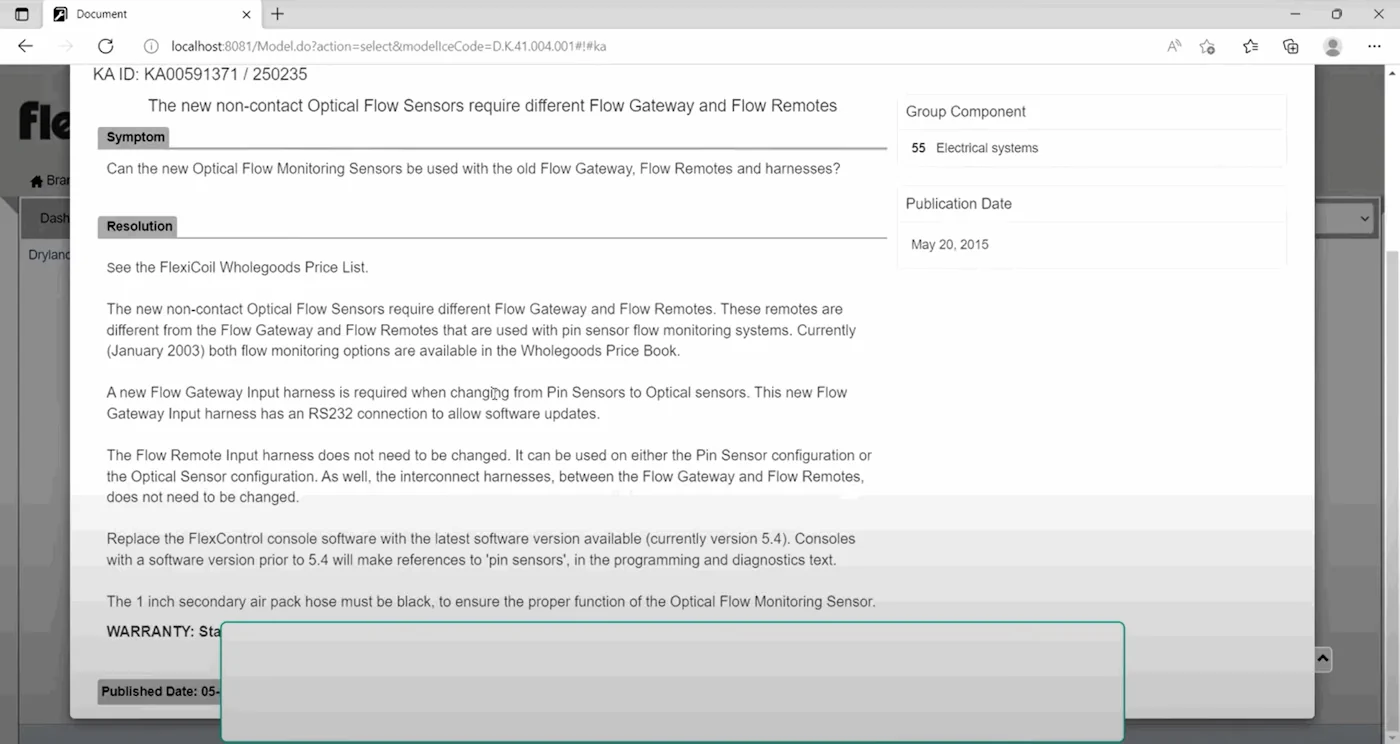This screenshot has width=1400, height=744.
Task: Click 'See the FlexiCoil Wholegoods Price List' line
Action: pos(238,268)
